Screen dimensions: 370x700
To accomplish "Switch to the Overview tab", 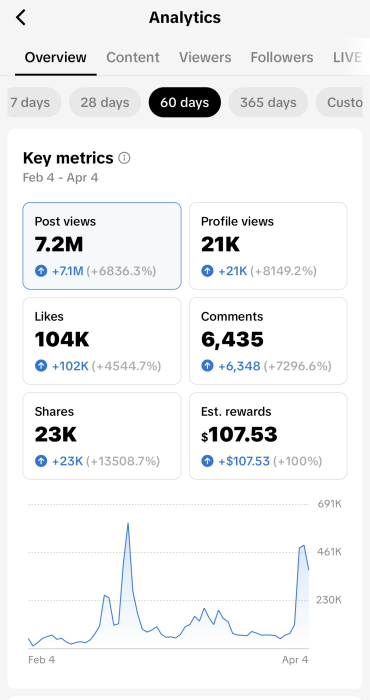I will point(55,58).
